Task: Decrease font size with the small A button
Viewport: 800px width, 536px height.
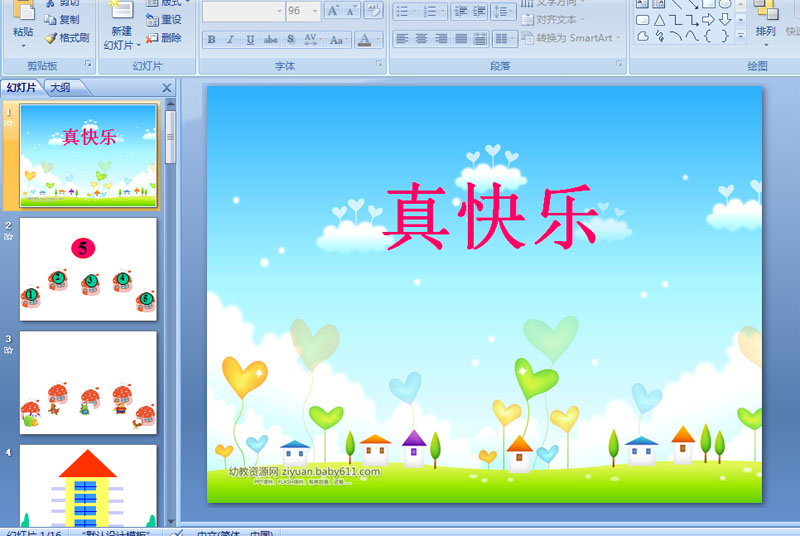Action: pyautogui.click(x=351, y=11)
